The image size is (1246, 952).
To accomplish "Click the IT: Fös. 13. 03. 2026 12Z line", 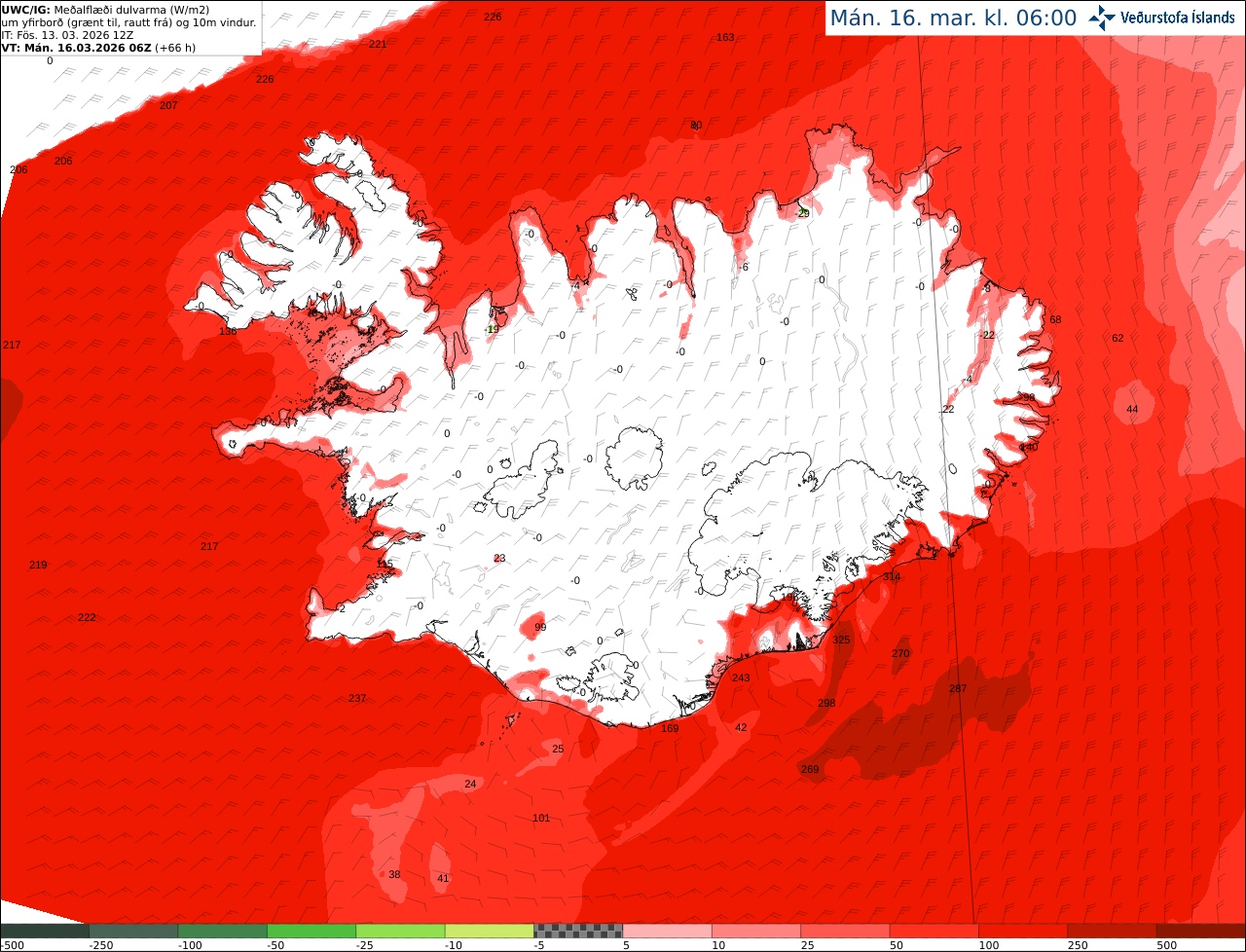I will (x=67, y=35).
